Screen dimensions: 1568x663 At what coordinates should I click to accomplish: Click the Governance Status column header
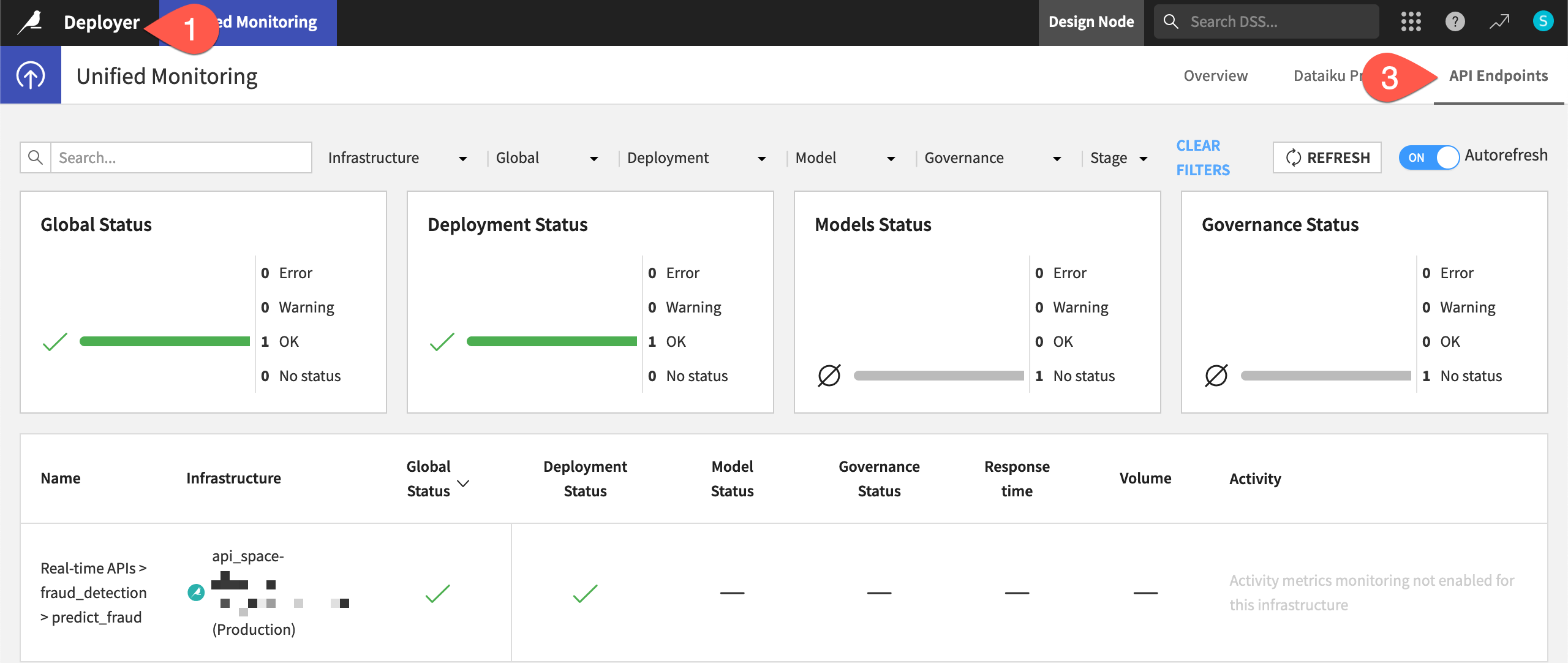(879, 479)
